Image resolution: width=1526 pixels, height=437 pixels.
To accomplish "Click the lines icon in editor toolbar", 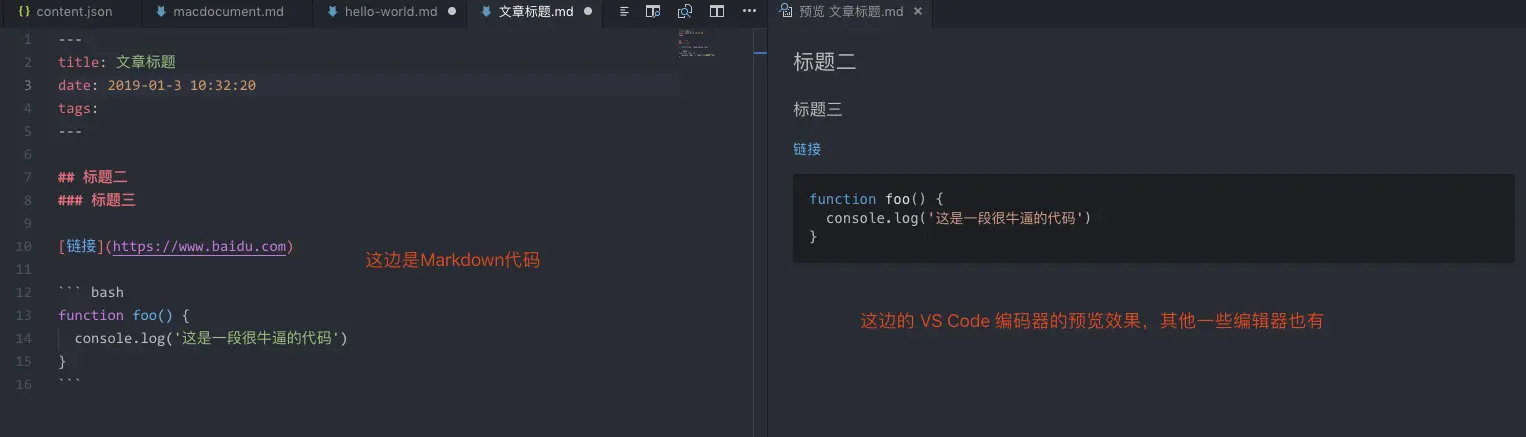I will pos(624,12).
